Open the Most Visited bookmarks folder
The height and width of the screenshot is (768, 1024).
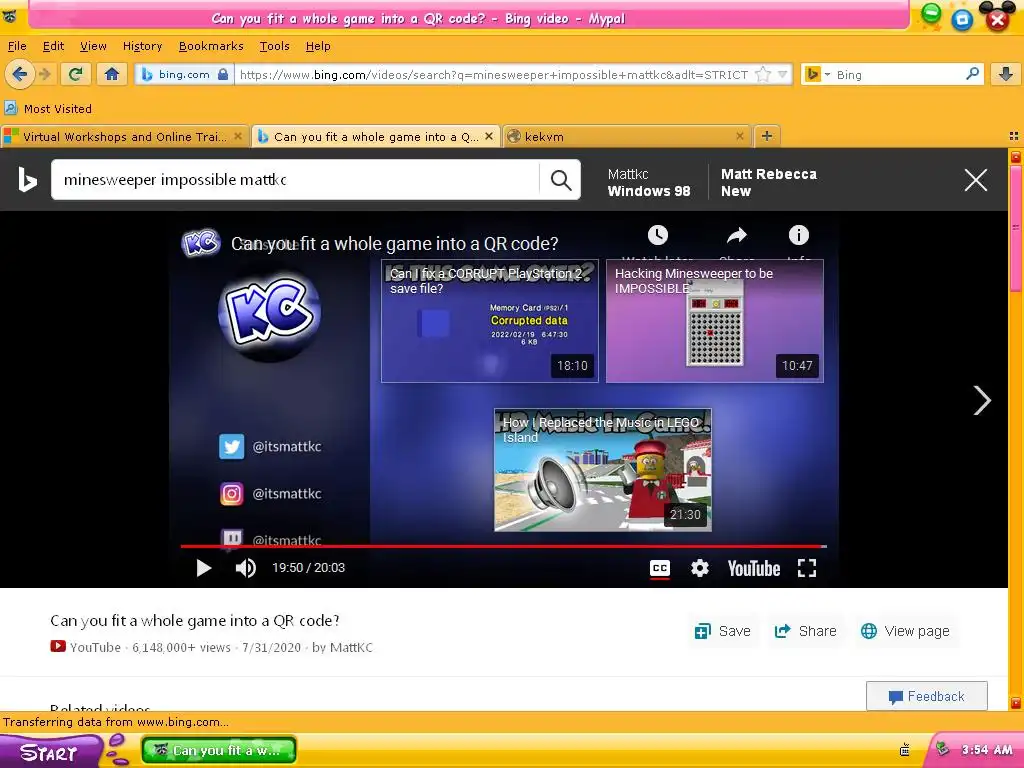(48, 108)
